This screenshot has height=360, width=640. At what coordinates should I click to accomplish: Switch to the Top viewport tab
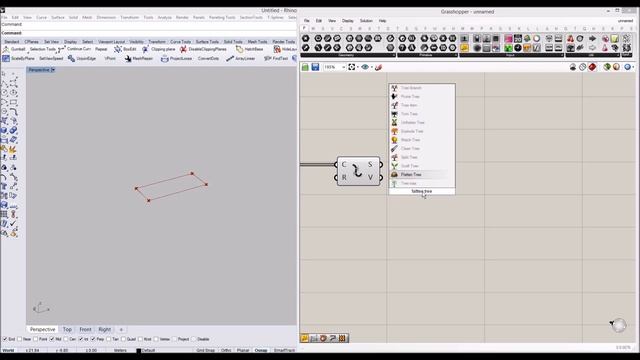(x=67, y=329)
